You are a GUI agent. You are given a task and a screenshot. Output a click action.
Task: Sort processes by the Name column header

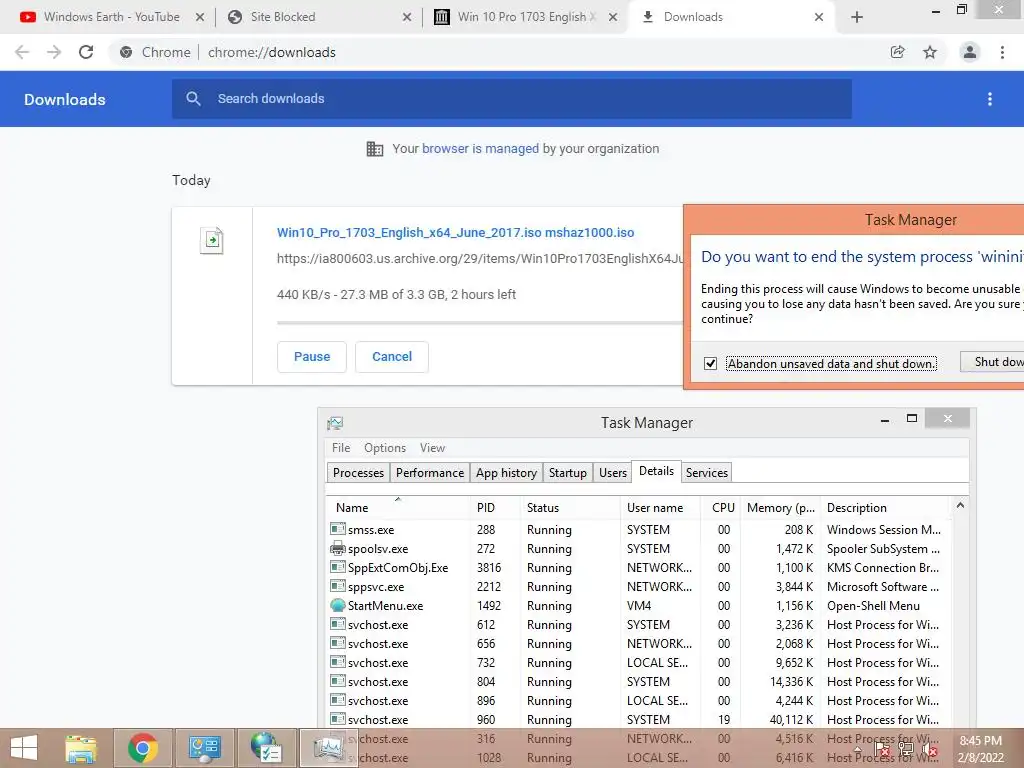click(398, 507)
